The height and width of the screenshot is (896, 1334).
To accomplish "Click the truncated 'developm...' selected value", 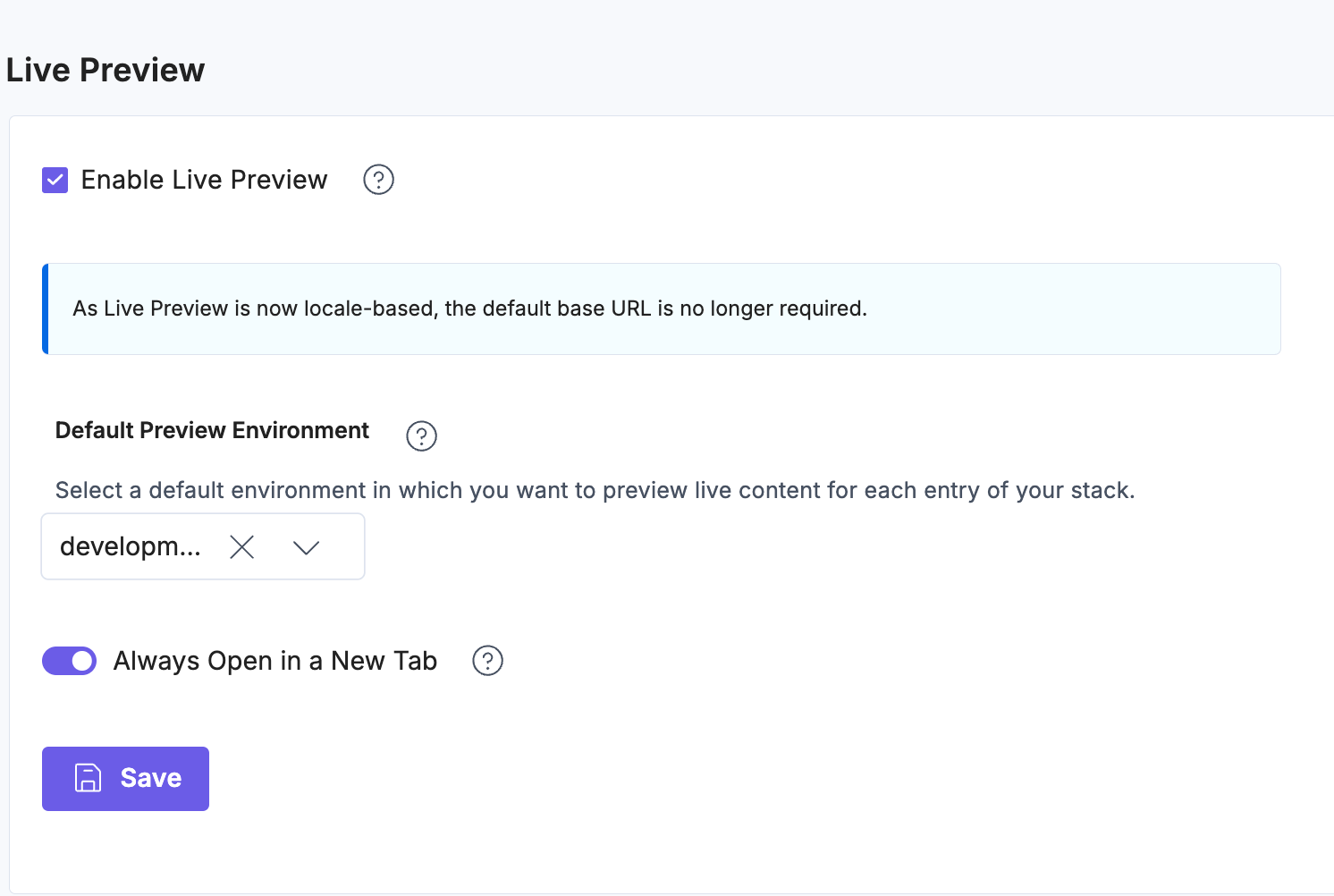I will click(x=131, y=546).
